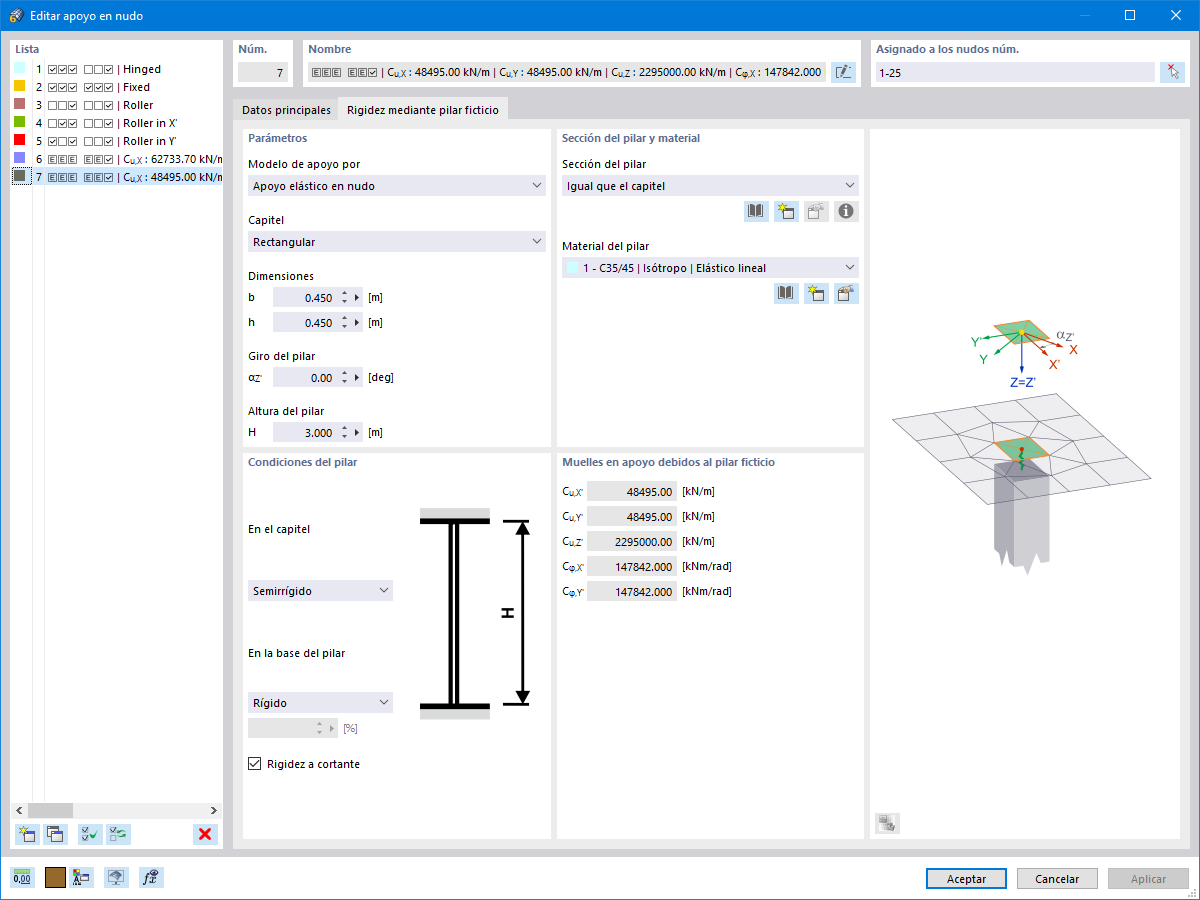The height and width of the screenshot is (900, 1200).
Task: Click the Cancelar button
Action: tap(1057, 879)
